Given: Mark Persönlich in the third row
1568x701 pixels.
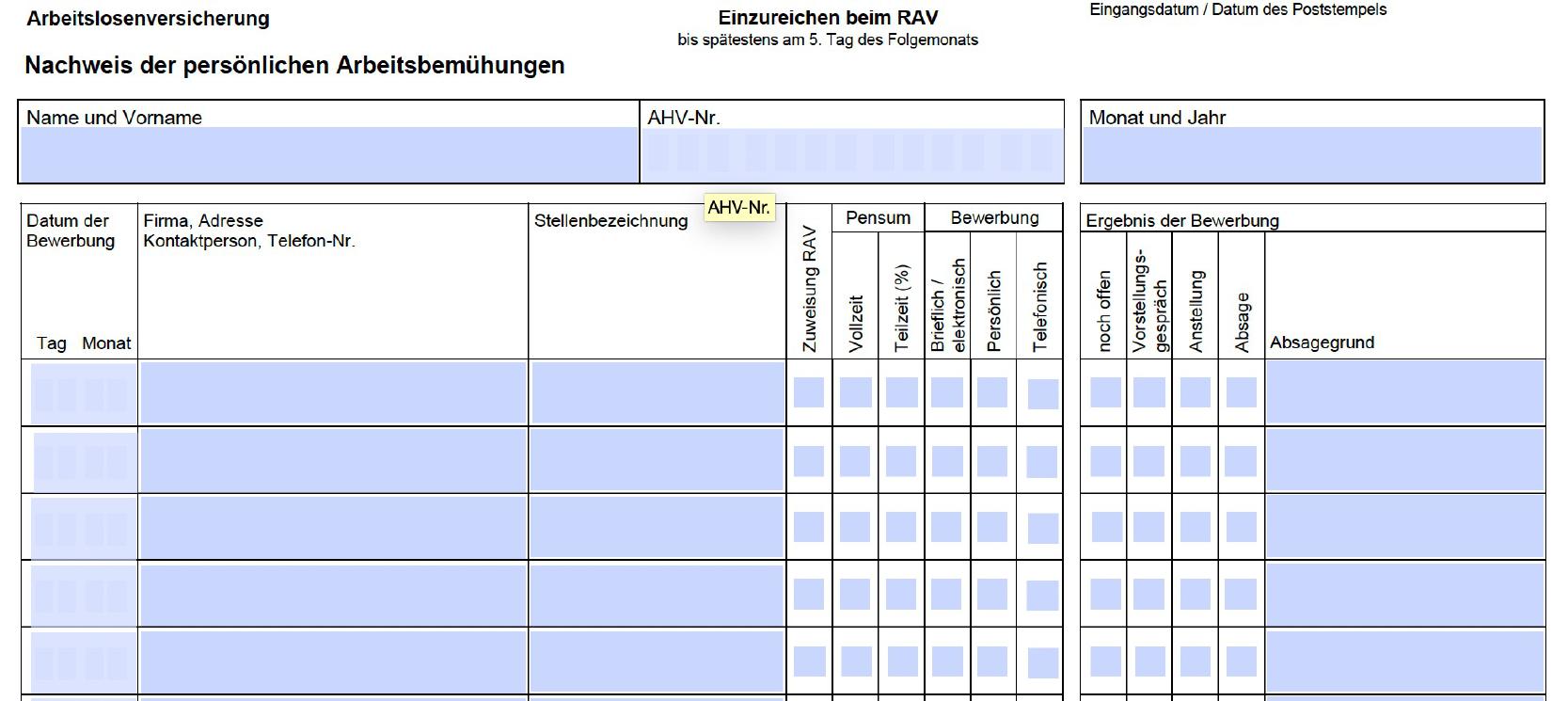Looking at the screenshot, I should [992, 527].
